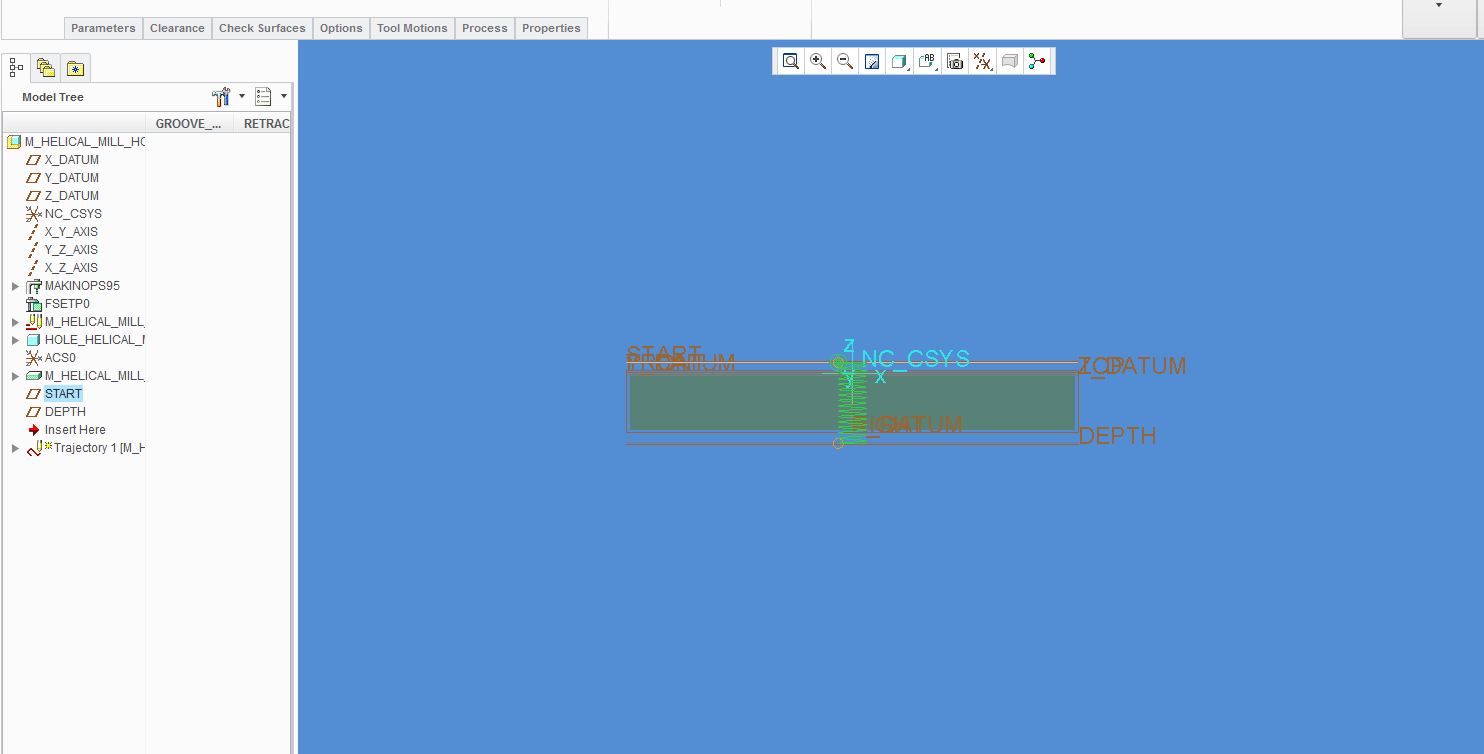Select HOLE_HELICAL item in the model tree
The height and width of the screenshot is (754, 1484).
pyautogui.click(x=94, y=340)
